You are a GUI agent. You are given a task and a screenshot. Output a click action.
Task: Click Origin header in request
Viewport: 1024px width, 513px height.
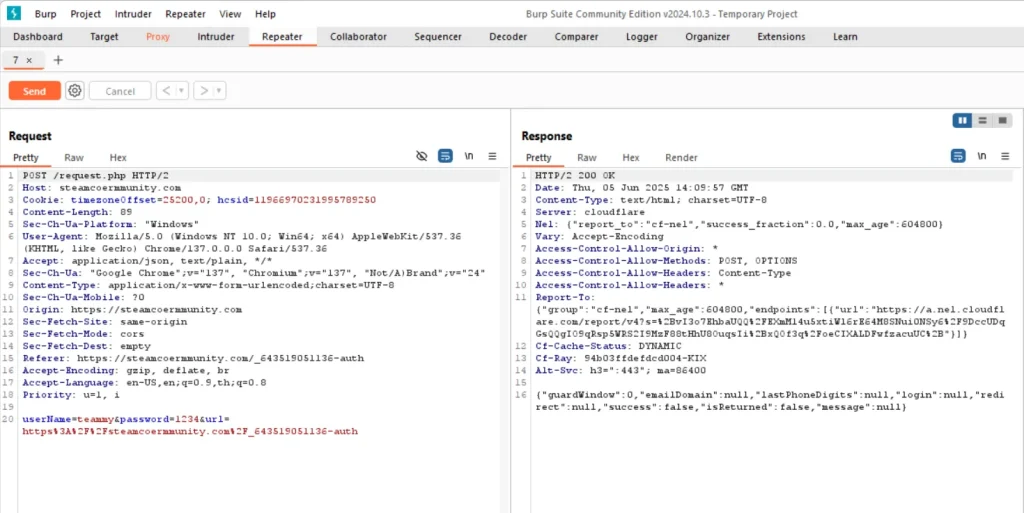[133, 309]
